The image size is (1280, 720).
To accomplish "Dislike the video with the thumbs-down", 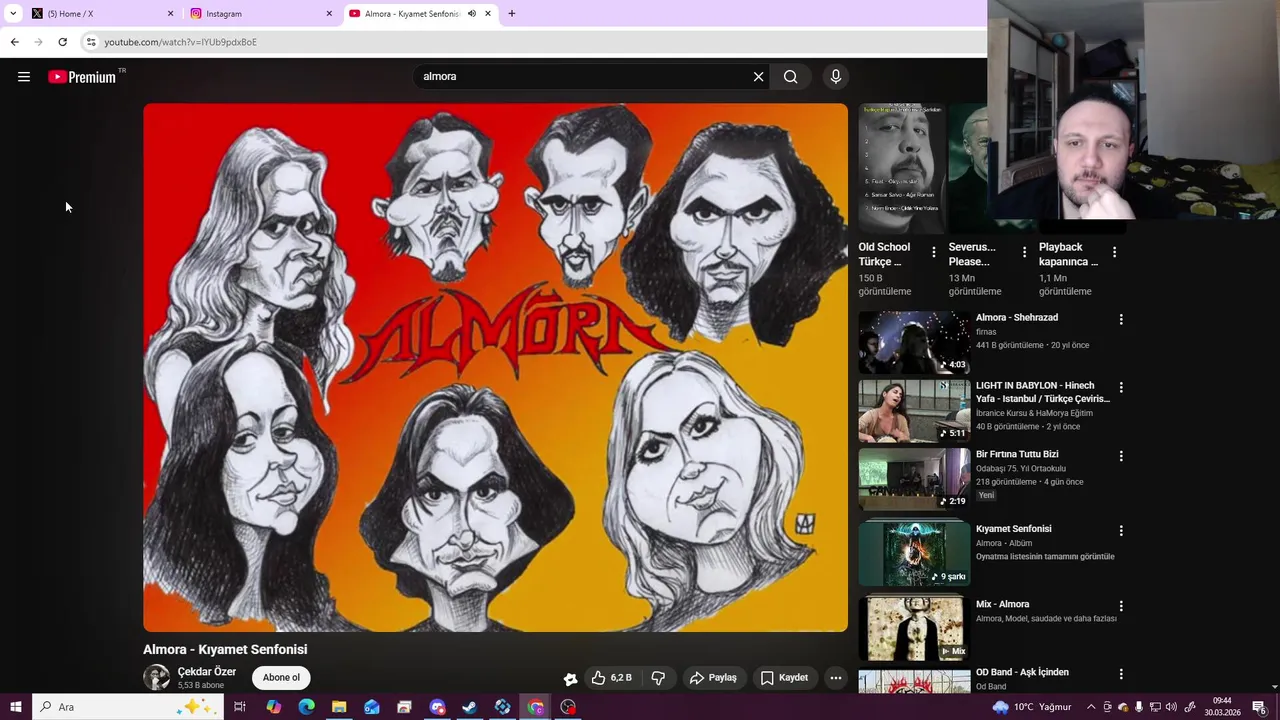I will click(658, 678).
